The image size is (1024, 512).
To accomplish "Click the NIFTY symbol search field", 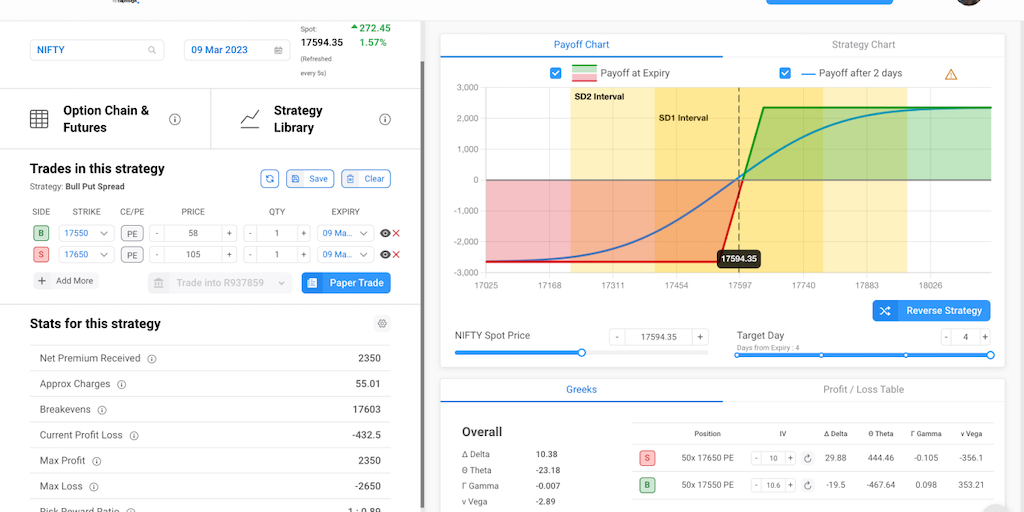I will coord(97,50).
